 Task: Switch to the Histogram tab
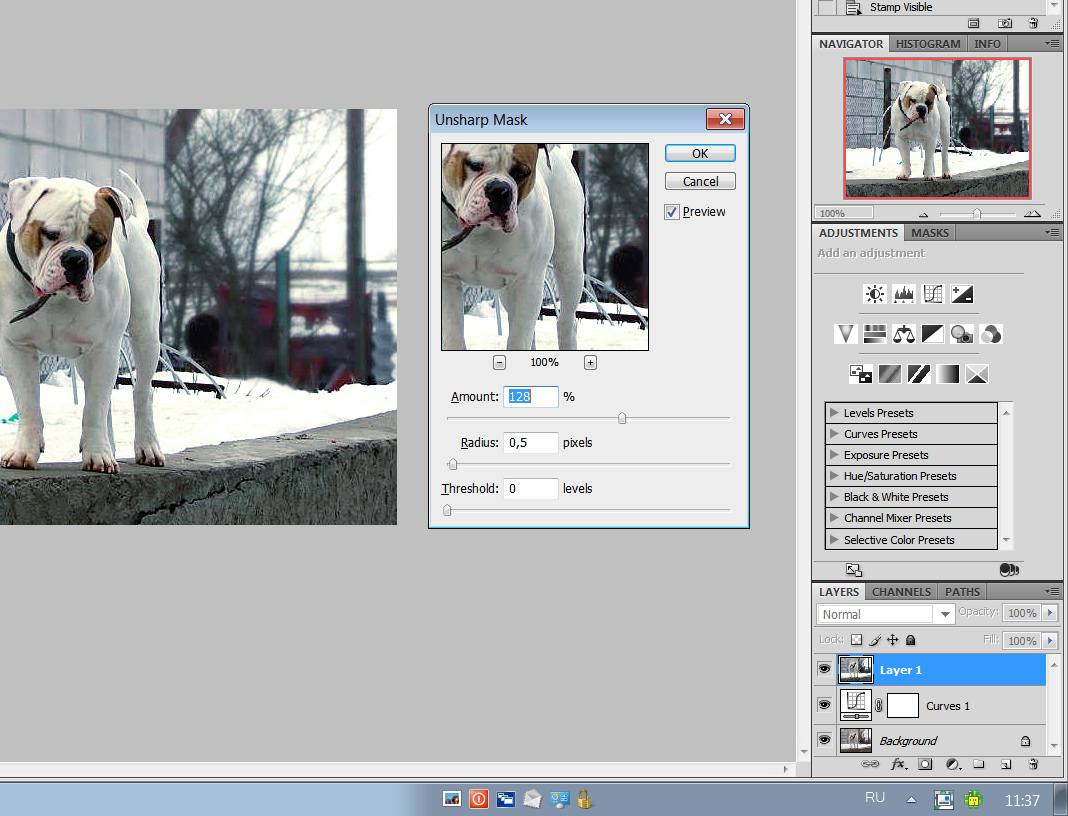927,44
